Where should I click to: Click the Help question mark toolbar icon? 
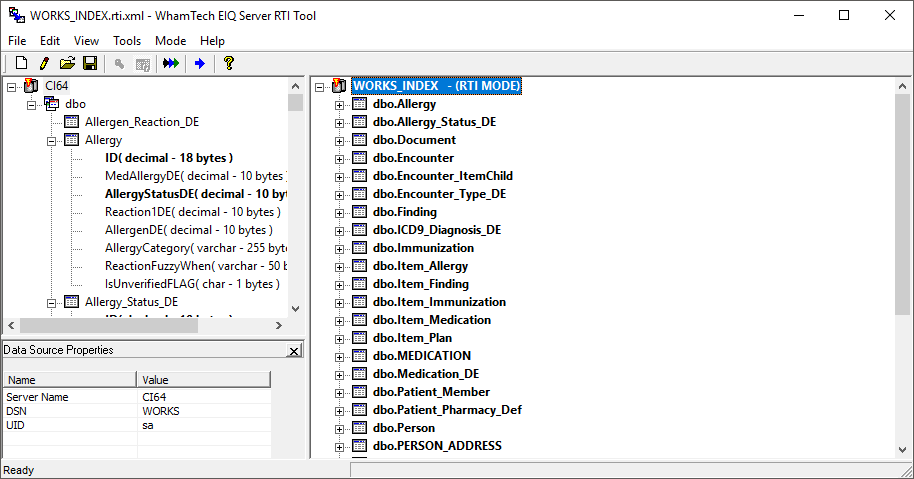click(x=228, y=63)
